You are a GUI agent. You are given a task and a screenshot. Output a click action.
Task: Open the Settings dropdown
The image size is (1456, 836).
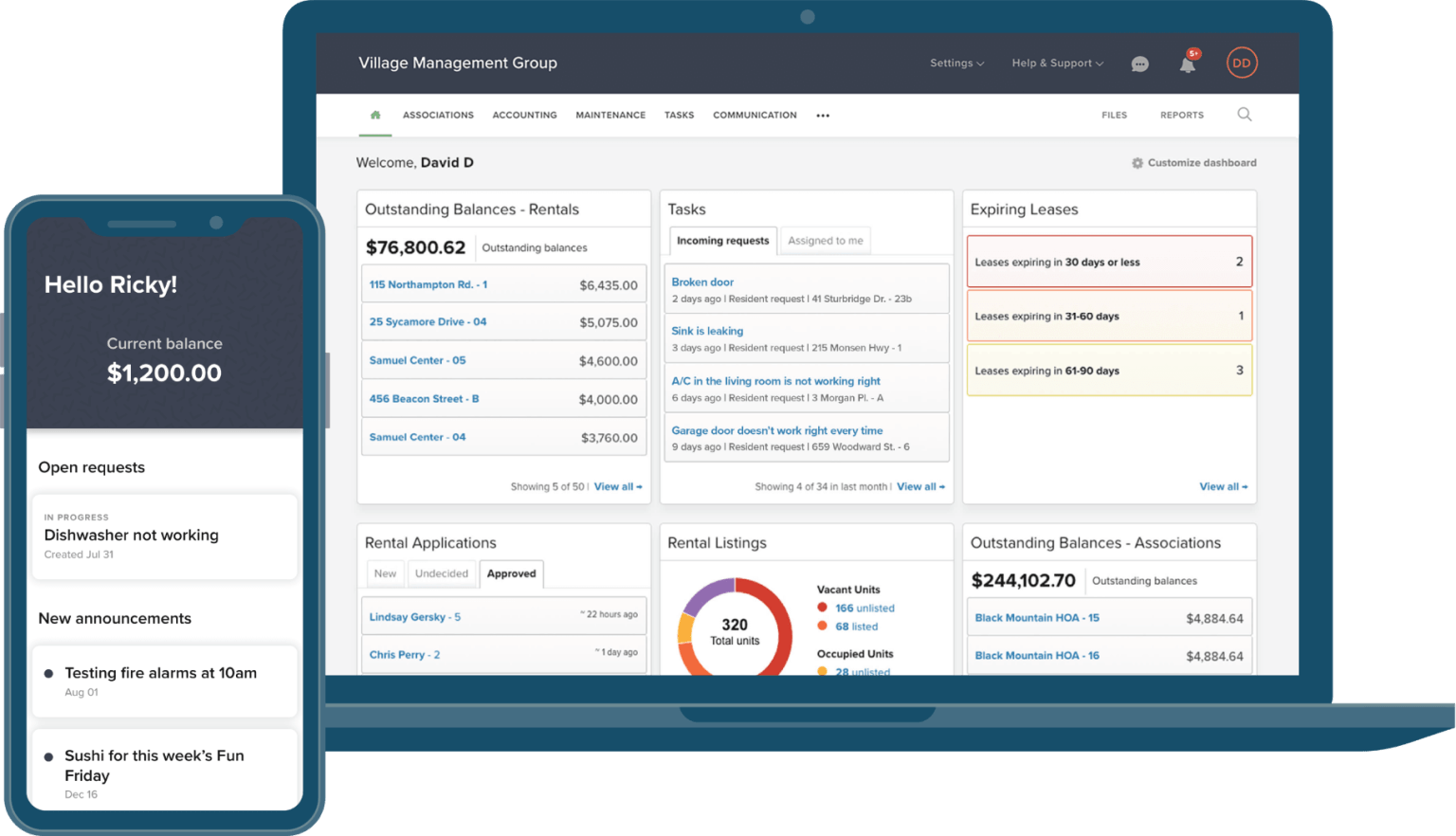click(956, 63)
